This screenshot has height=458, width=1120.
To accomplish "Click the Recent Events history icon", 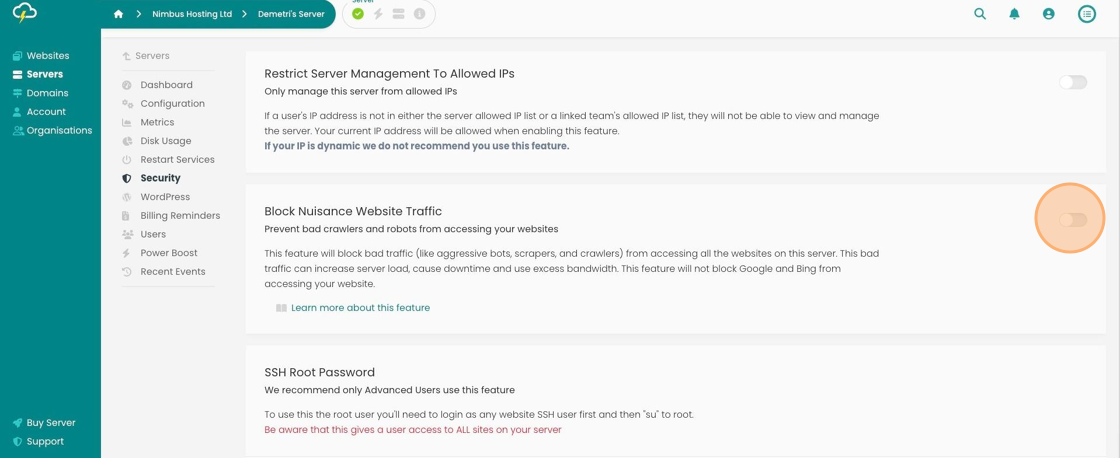I will coord(127,272).
